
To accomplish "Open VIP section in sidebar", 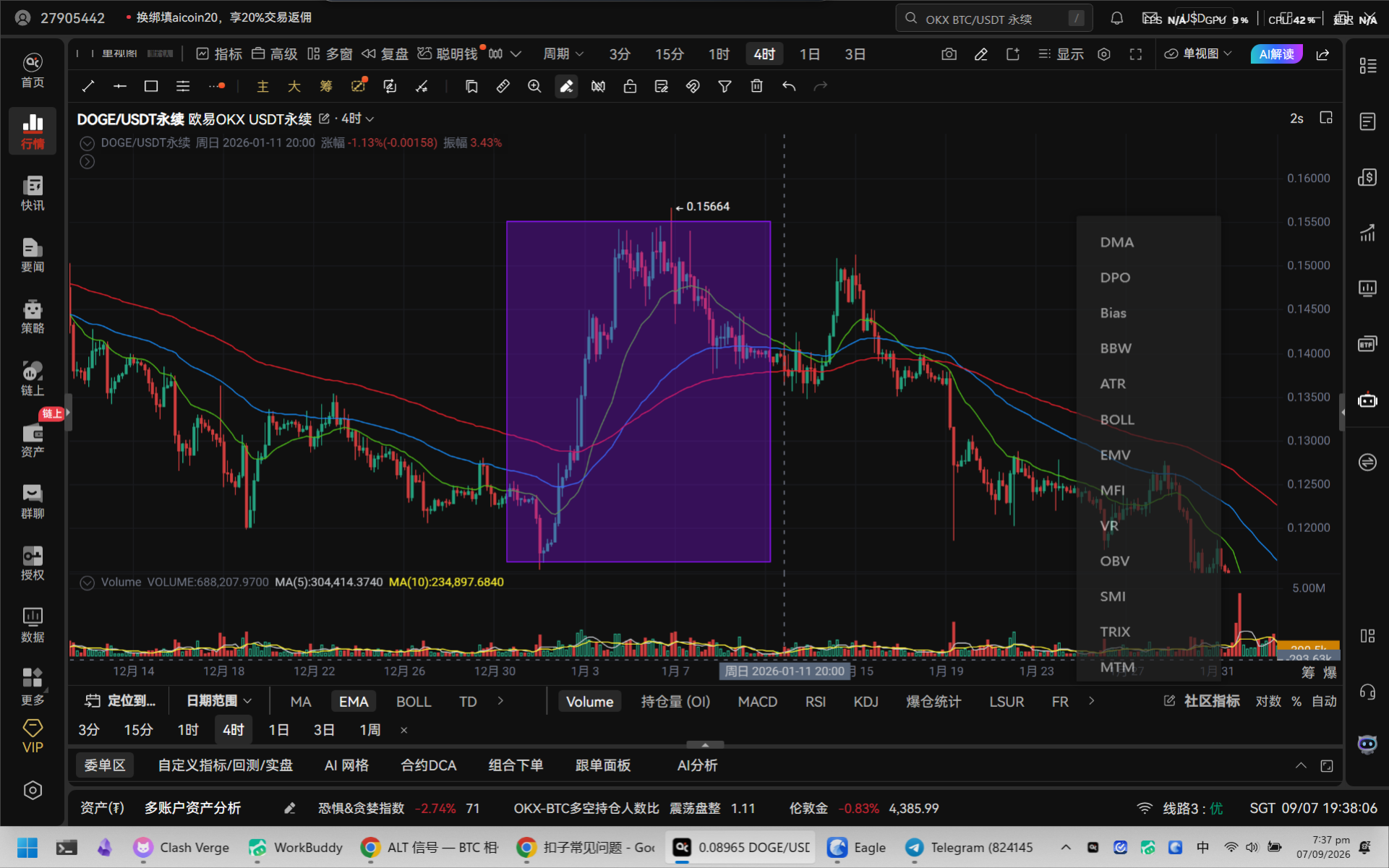I will click(33, 736).
